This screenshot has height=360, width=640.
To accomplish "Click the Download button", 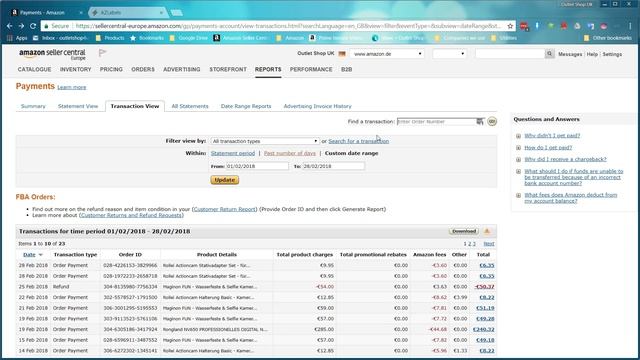I will pos(464,231).
